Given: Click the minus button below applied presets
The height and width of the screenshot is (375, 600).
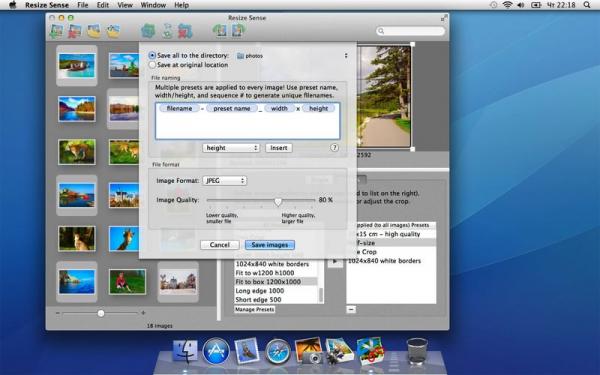Looking at the screenshot, I should 351,309.
